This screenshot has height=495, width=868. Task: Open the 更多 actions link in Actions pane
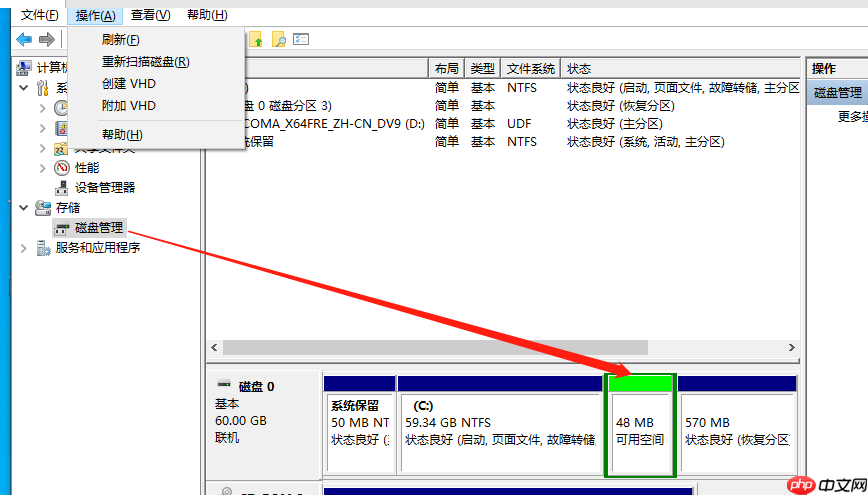pos(852,116)
